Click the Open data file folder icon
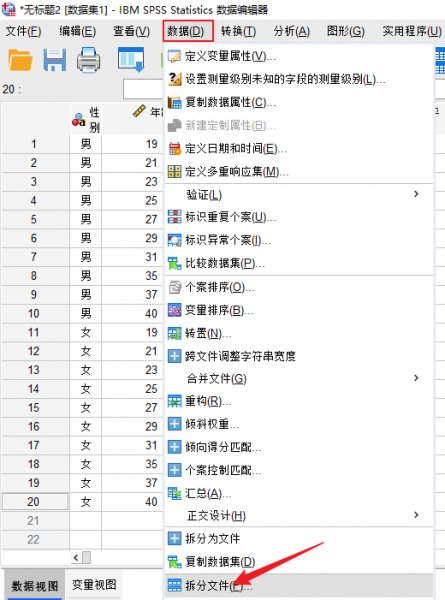The image size is (445, 600). 20,60
